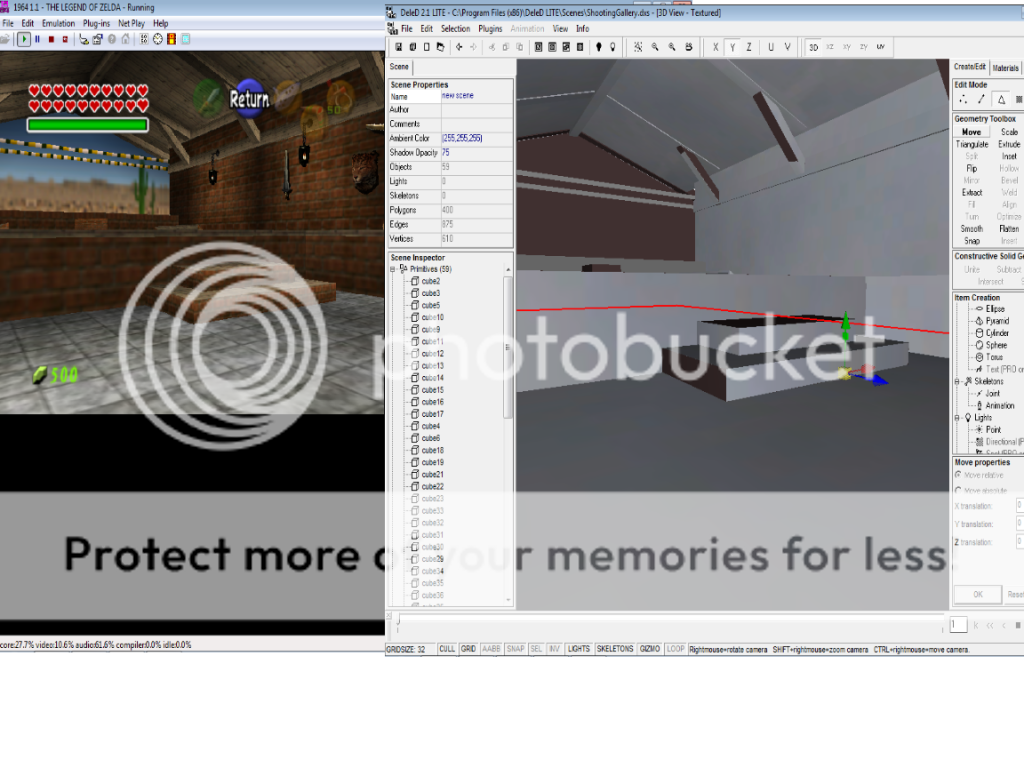The width and height of the screenshot is (1024, 768).
Task: Toggle the GRID option in the status bar
Action: click(x=468, y=649)
